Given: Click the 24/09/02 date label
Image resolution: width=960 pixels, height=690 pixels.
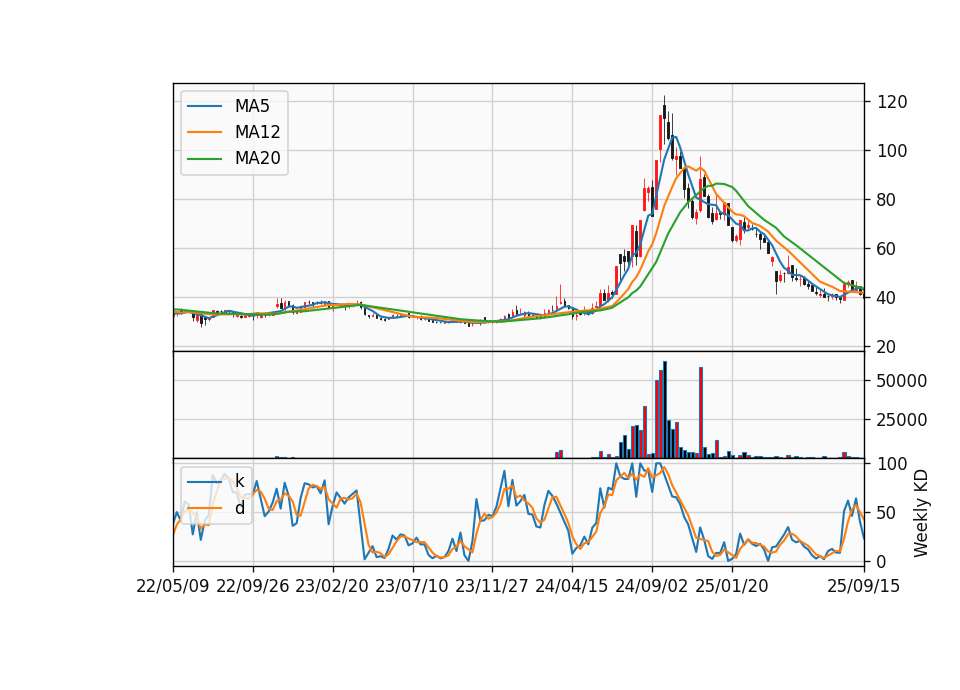Looking at the screenshot, I should pos(651,586).
